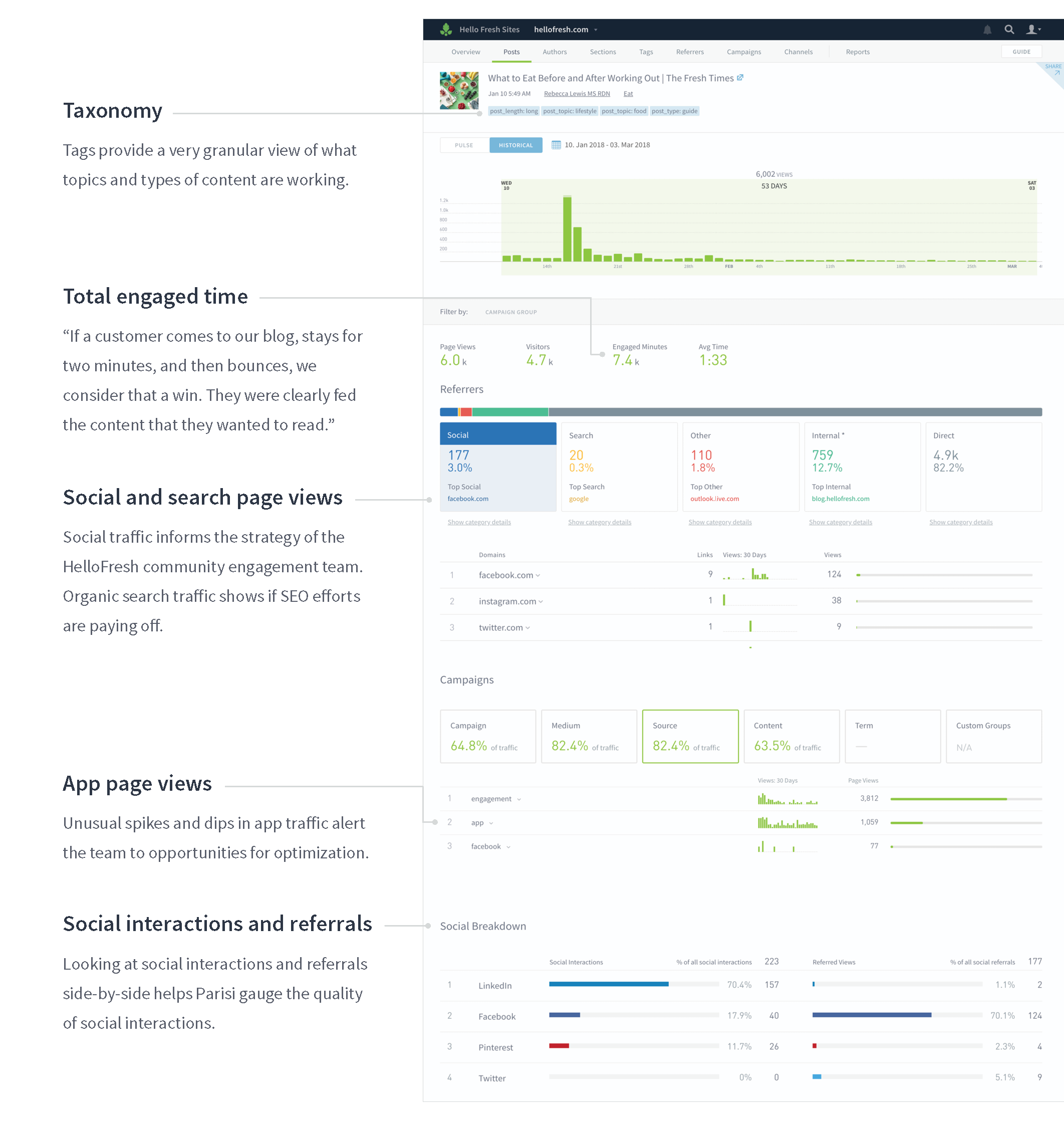Switch to Historical view
This screenshot has width=1064, height=1123.
[x=515, y=145]
